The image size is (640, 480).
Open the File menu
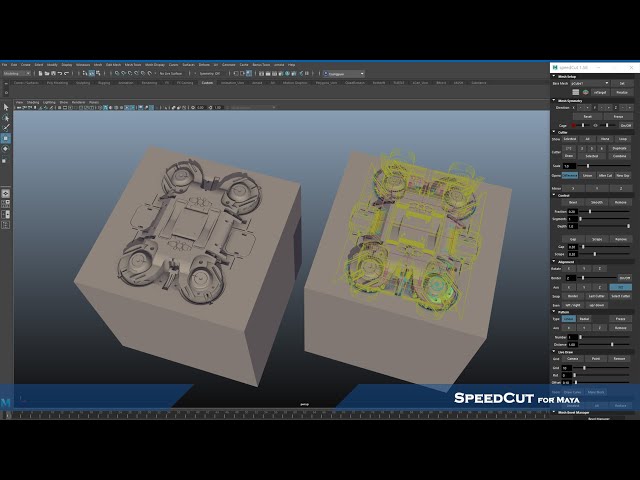click(4, 64)
